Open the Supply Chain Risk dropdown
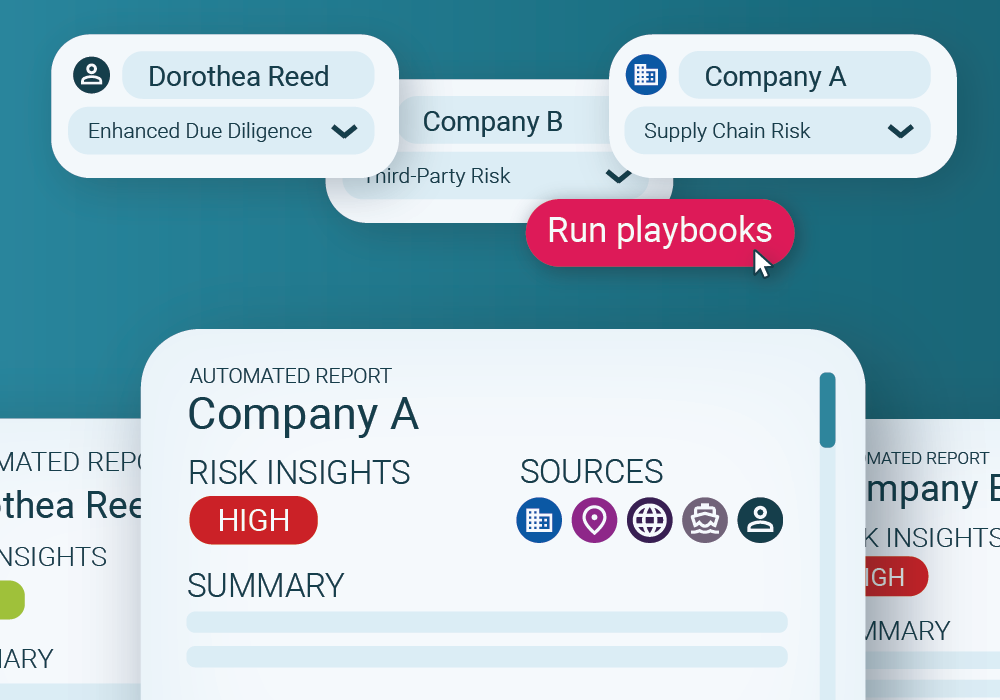 [777, 131]
